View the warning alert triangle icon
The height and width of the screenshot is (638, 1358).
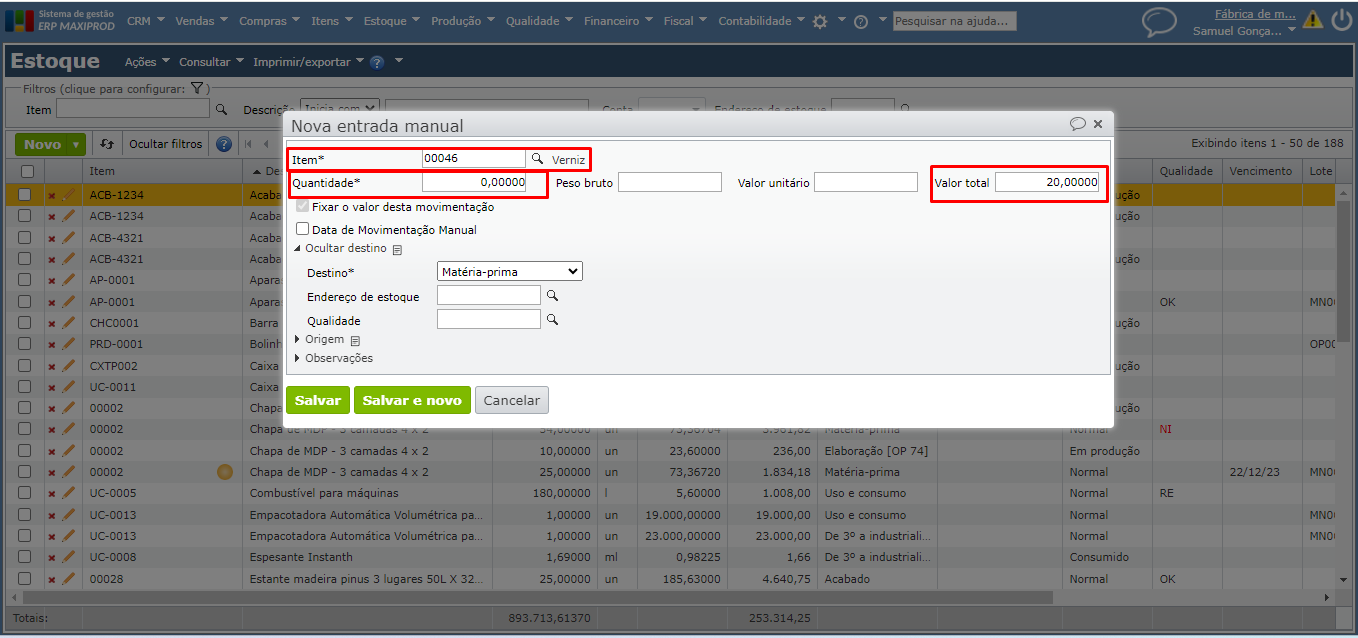pyautogui.click(x=1313, y=19)
